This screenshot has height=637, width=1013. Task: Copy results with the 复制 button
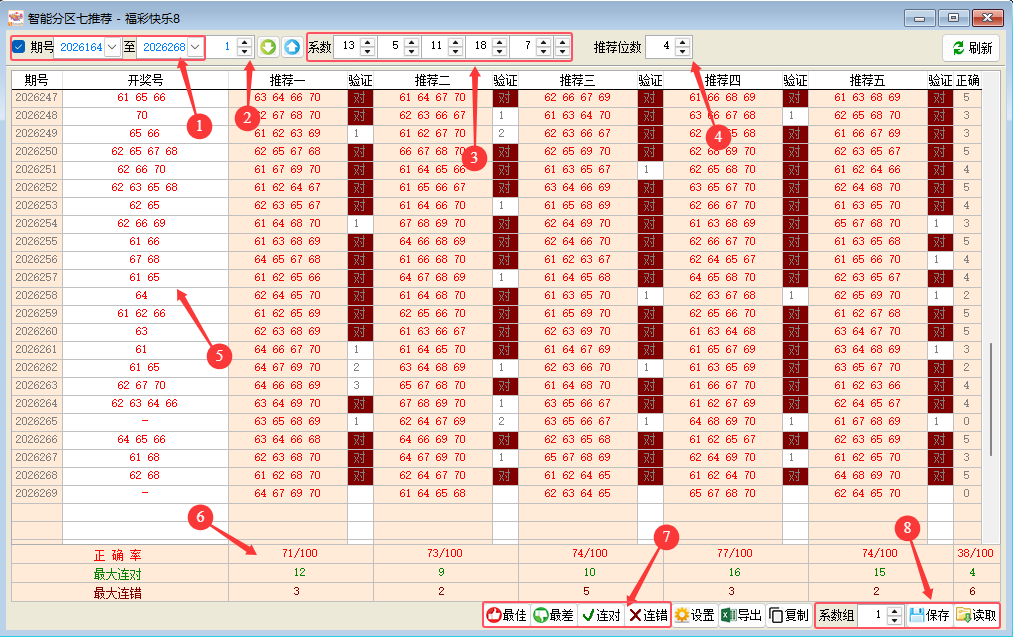(x=789, y=615)
